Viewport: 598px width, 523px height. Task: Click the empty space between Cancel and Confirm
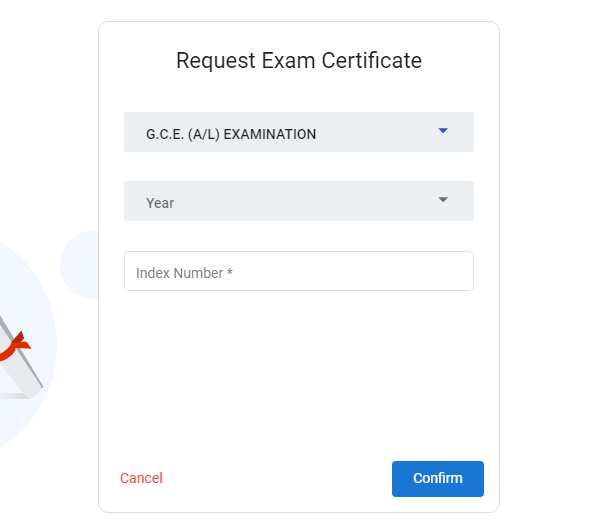[x=277, y=479]
